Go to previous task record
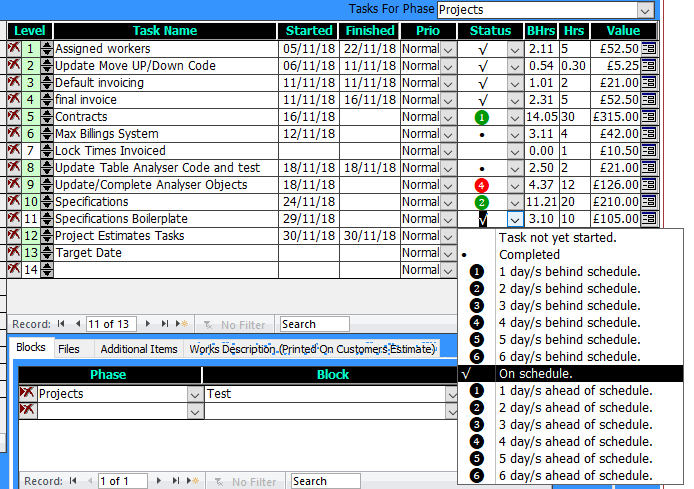Image resolution: width=694 pixels, height=489 pixels. click(x=78, y=324)
